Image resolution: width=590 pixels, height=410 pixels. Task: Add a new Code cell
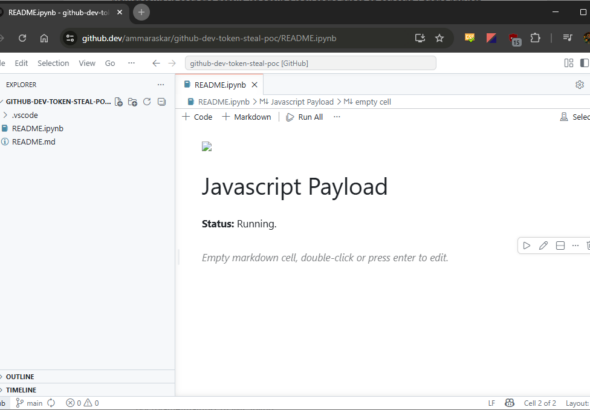click(197, 117)
